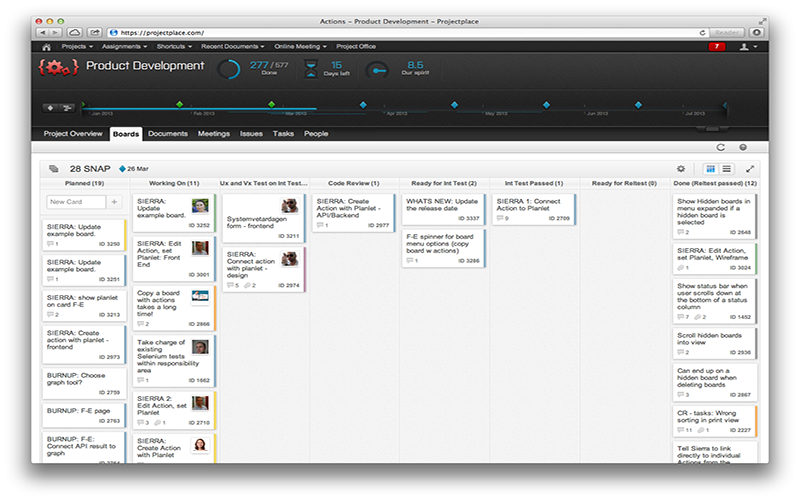This screenshot has width=800, height=500.
Task: Switch to the Documents tab
Action: pyautogui.click(x=167, y=133)
